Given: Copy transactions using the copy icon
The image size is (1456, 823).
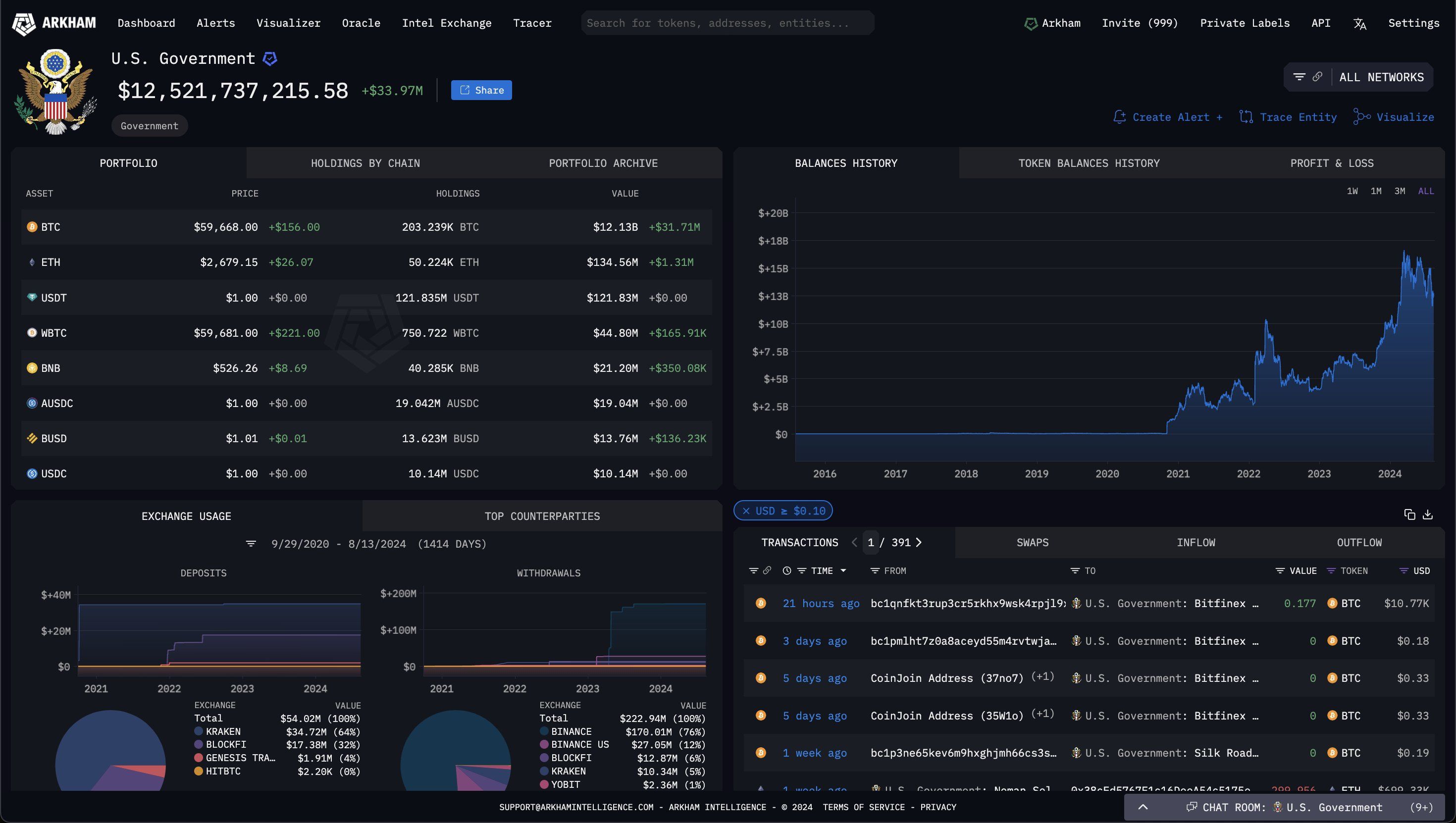Looking at the screenshot, I should point(1409,514).
